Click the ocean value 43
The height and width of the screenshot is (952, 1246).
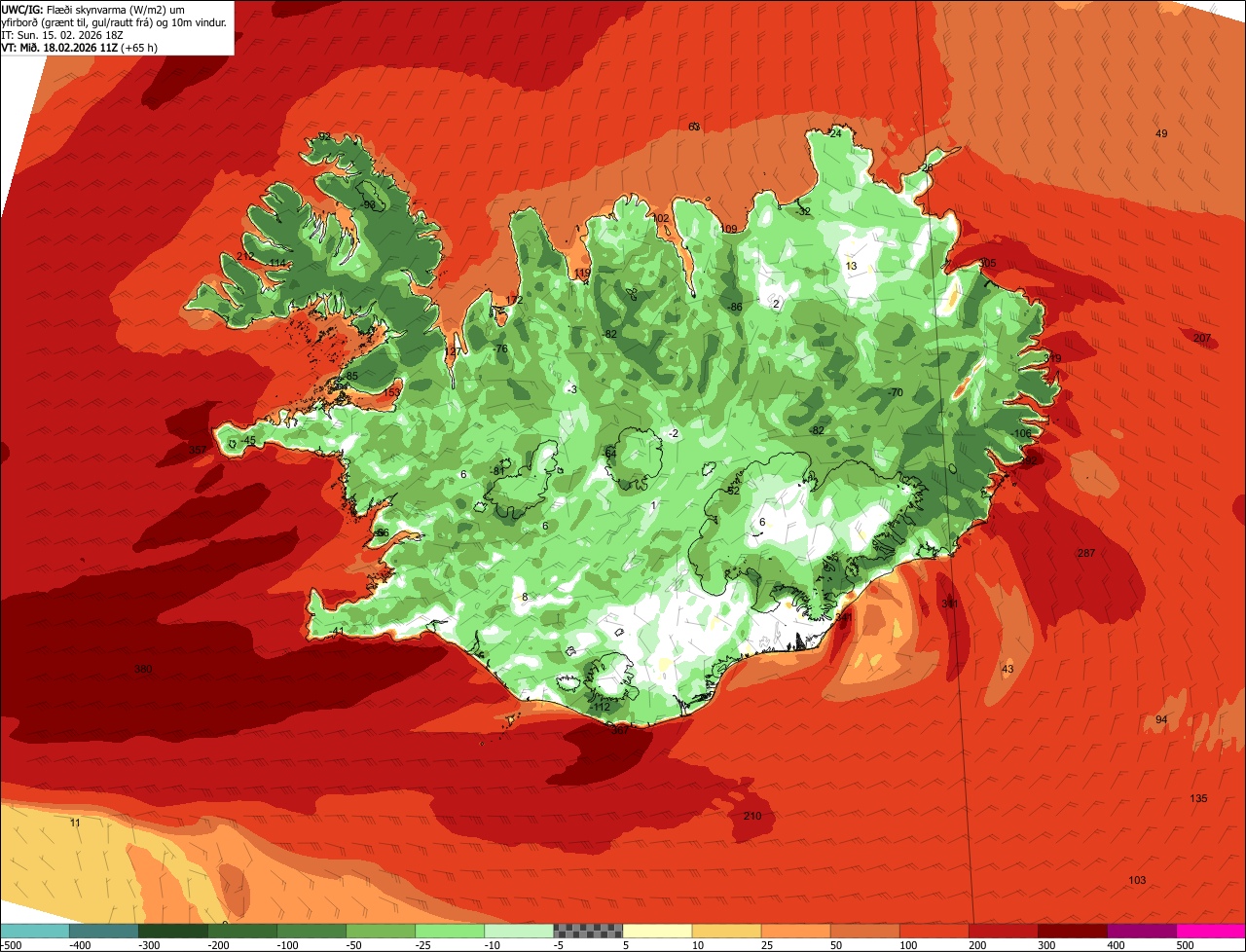click(1008, 669)
